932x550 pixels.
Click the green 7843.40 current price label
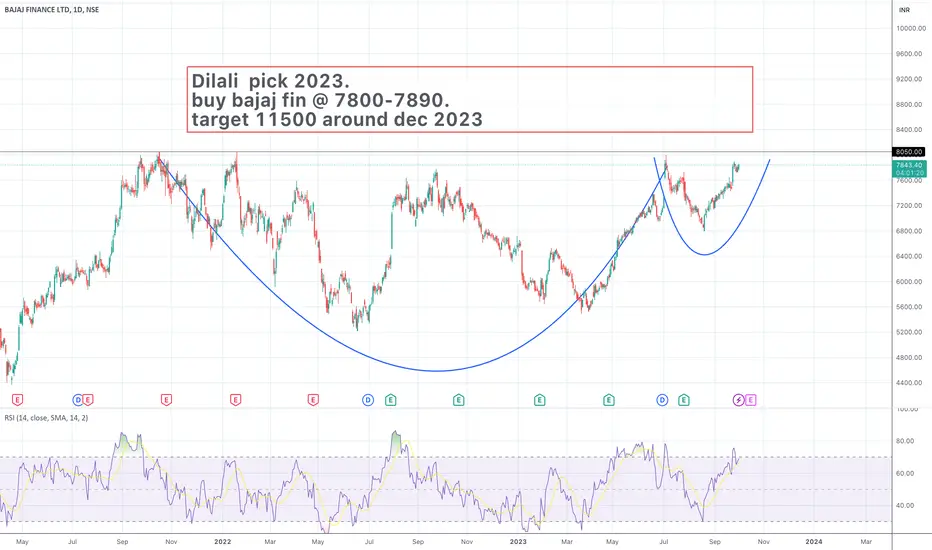tap(909, 169)
